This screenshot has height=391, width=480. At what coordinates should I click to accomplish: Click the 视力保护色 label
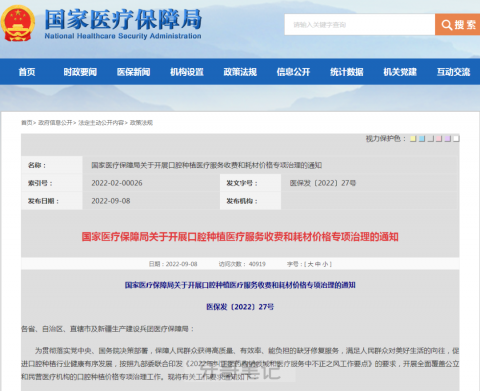(x=386, y=139)
